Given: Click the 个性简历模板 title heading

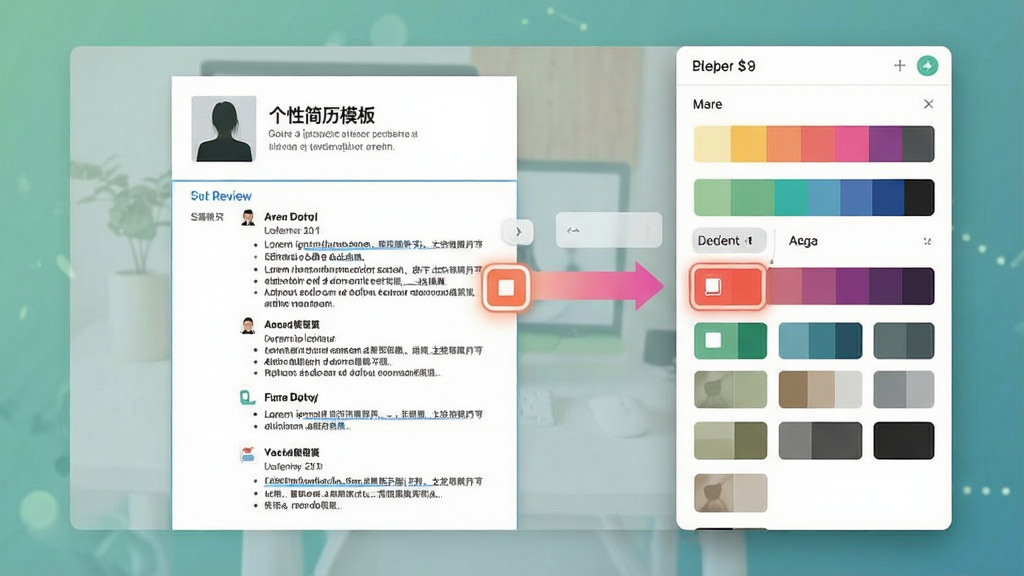Looking at the screenshot, I should coord(322,116).
